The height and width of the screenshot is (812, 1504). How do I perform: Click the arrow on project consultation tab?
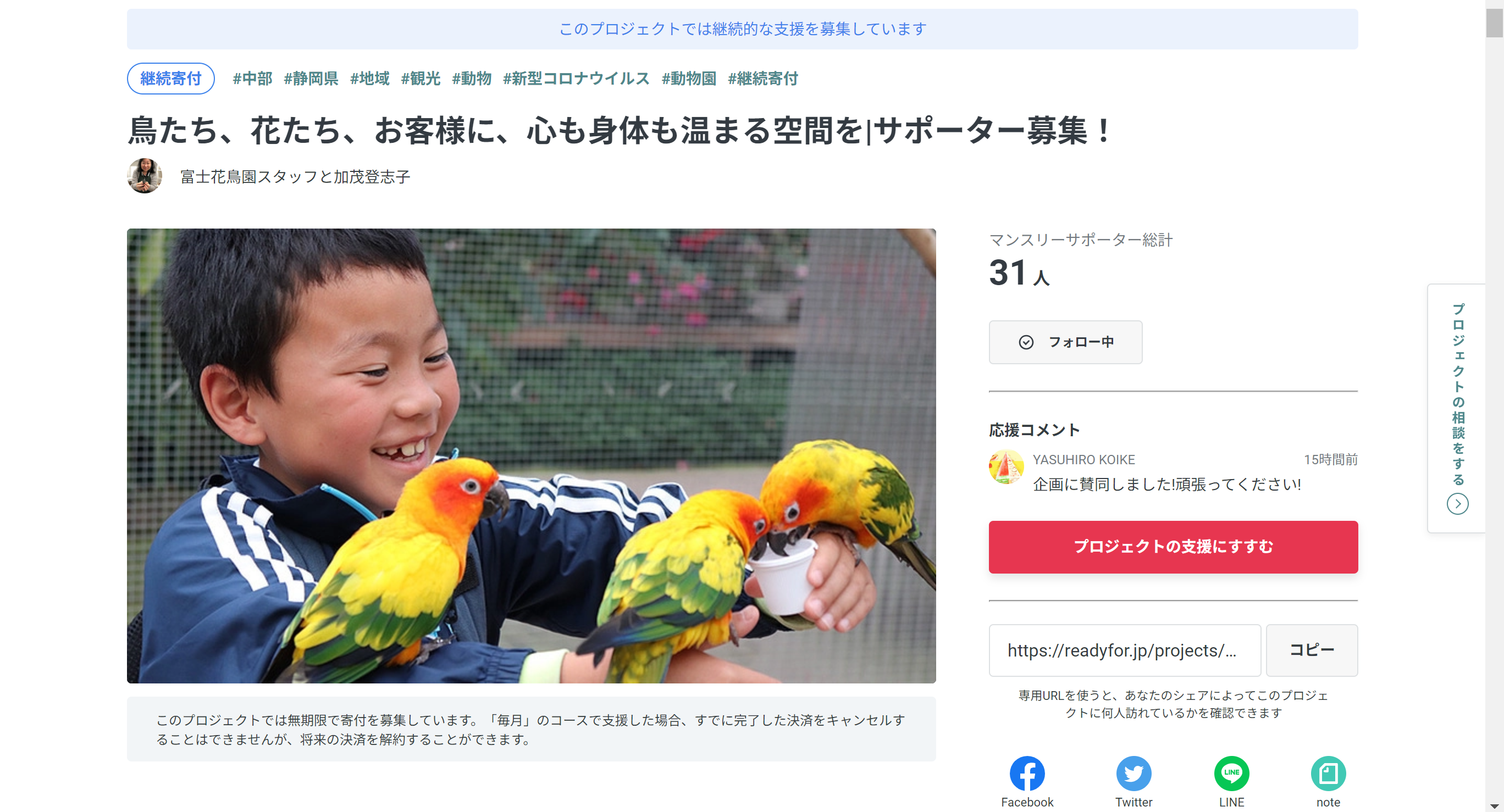click(1457, 503)
